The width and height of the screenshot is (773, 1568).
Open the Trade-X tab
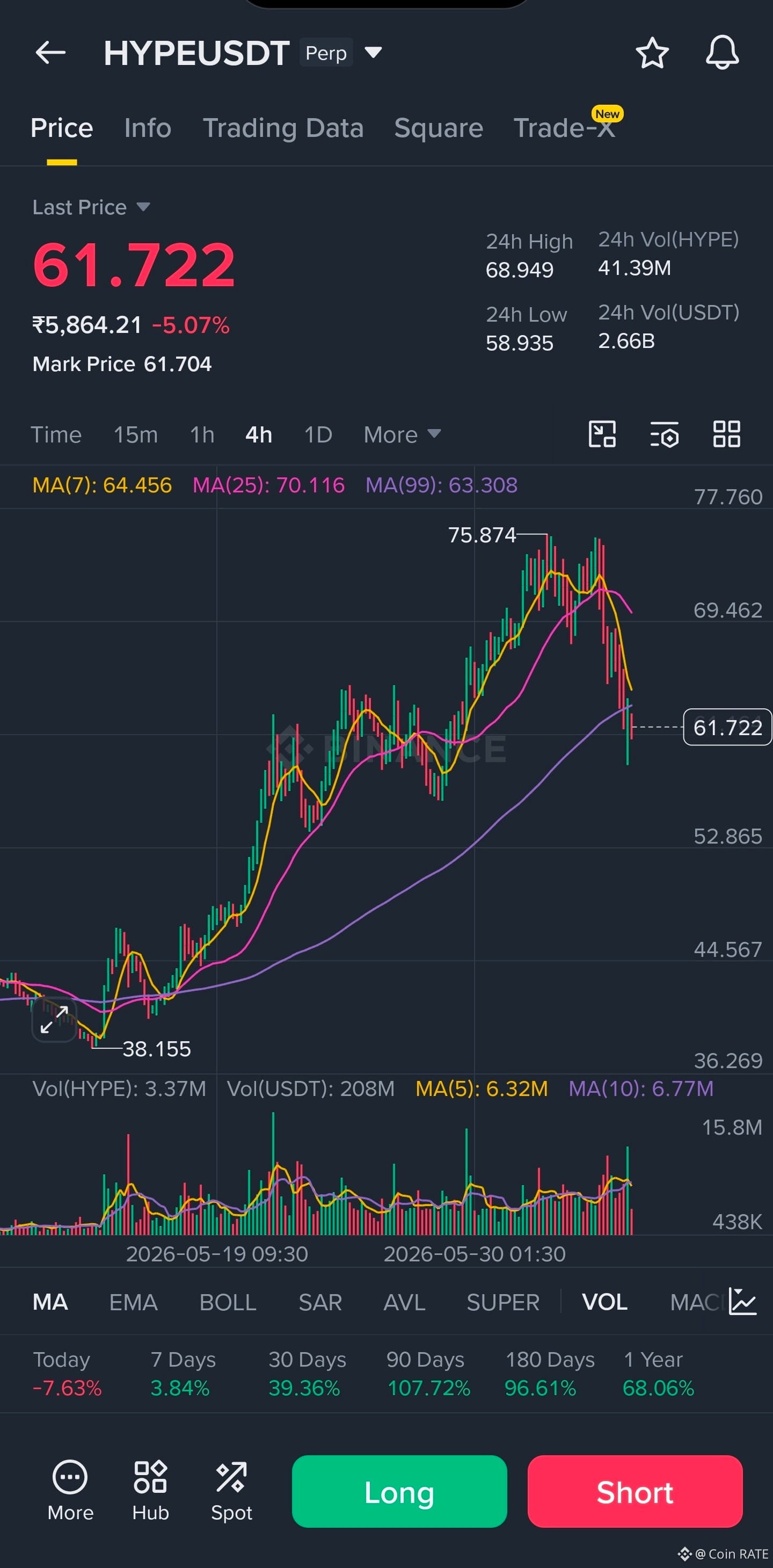[564, 128]
